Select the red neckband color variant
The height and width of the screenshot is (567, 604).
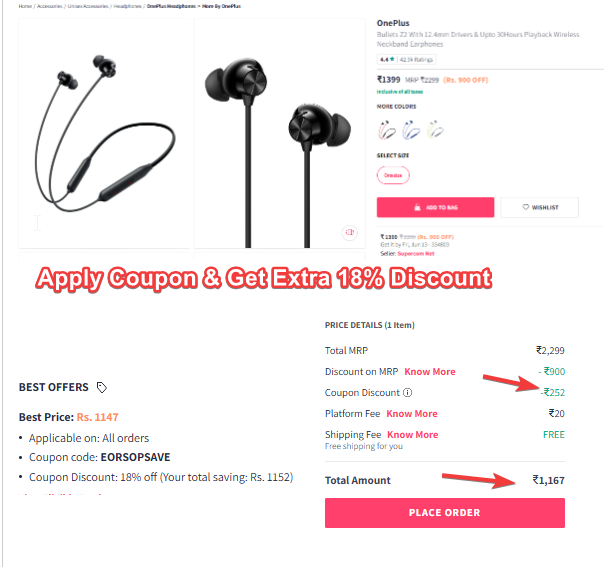coord(387,130)
